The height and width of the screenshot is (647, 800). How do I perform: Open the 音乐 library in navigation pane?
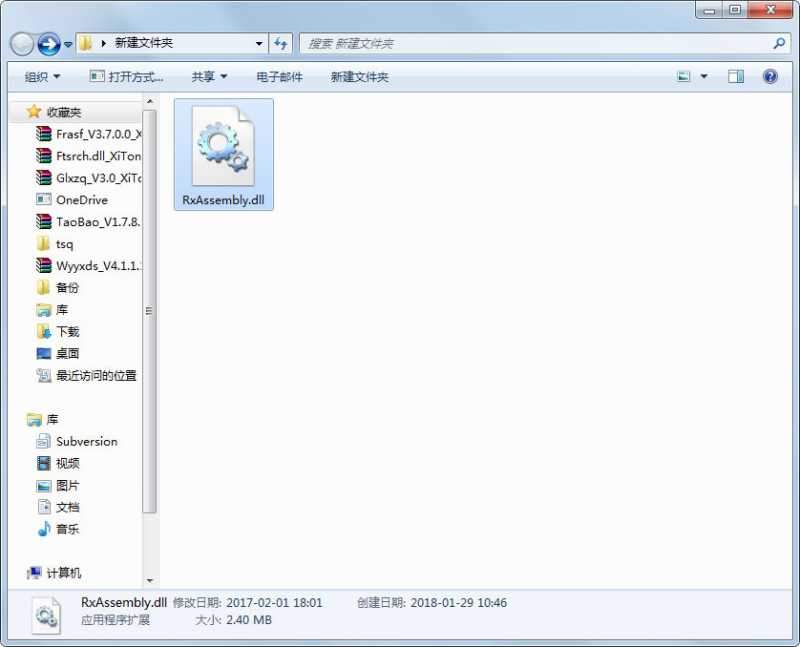[x=65, y=529]
